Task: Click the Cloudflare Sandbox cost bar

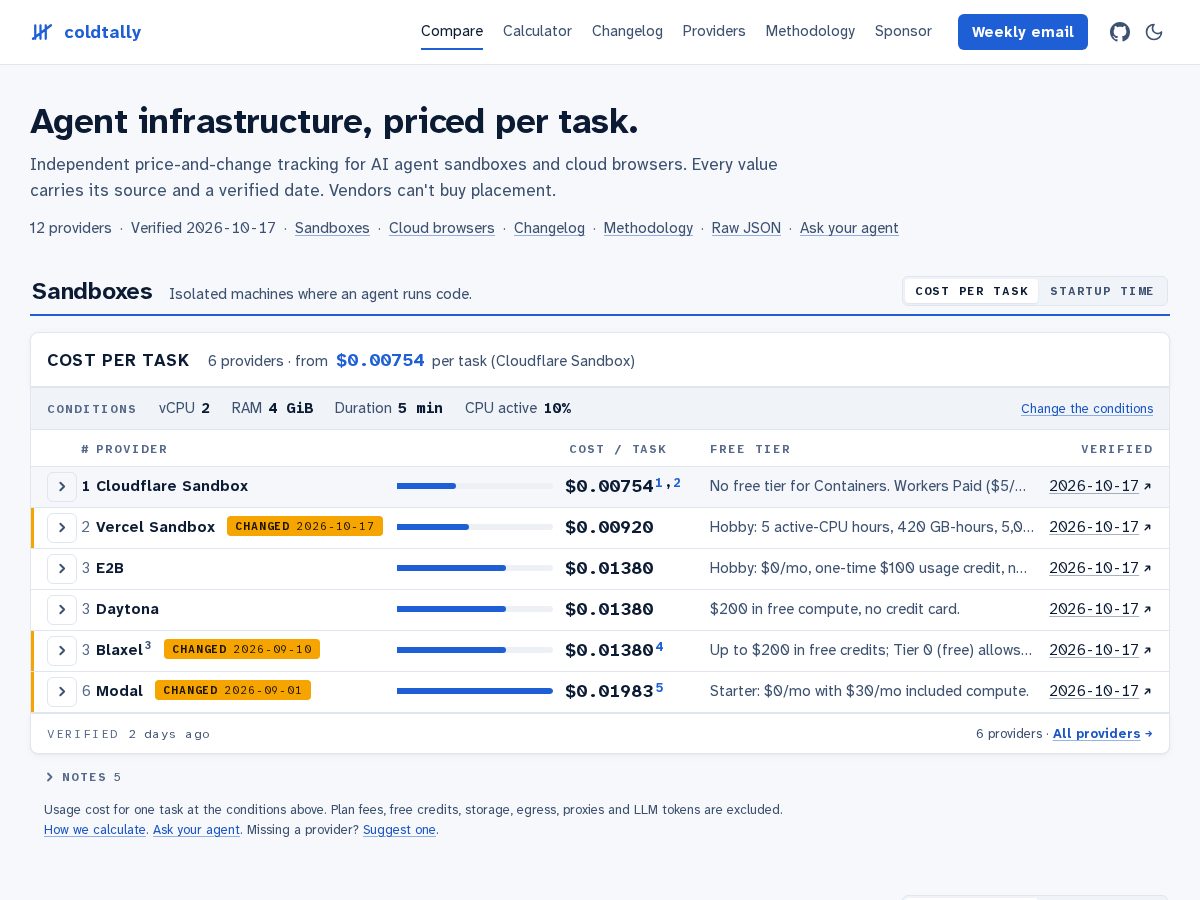Action: [475, 486]
